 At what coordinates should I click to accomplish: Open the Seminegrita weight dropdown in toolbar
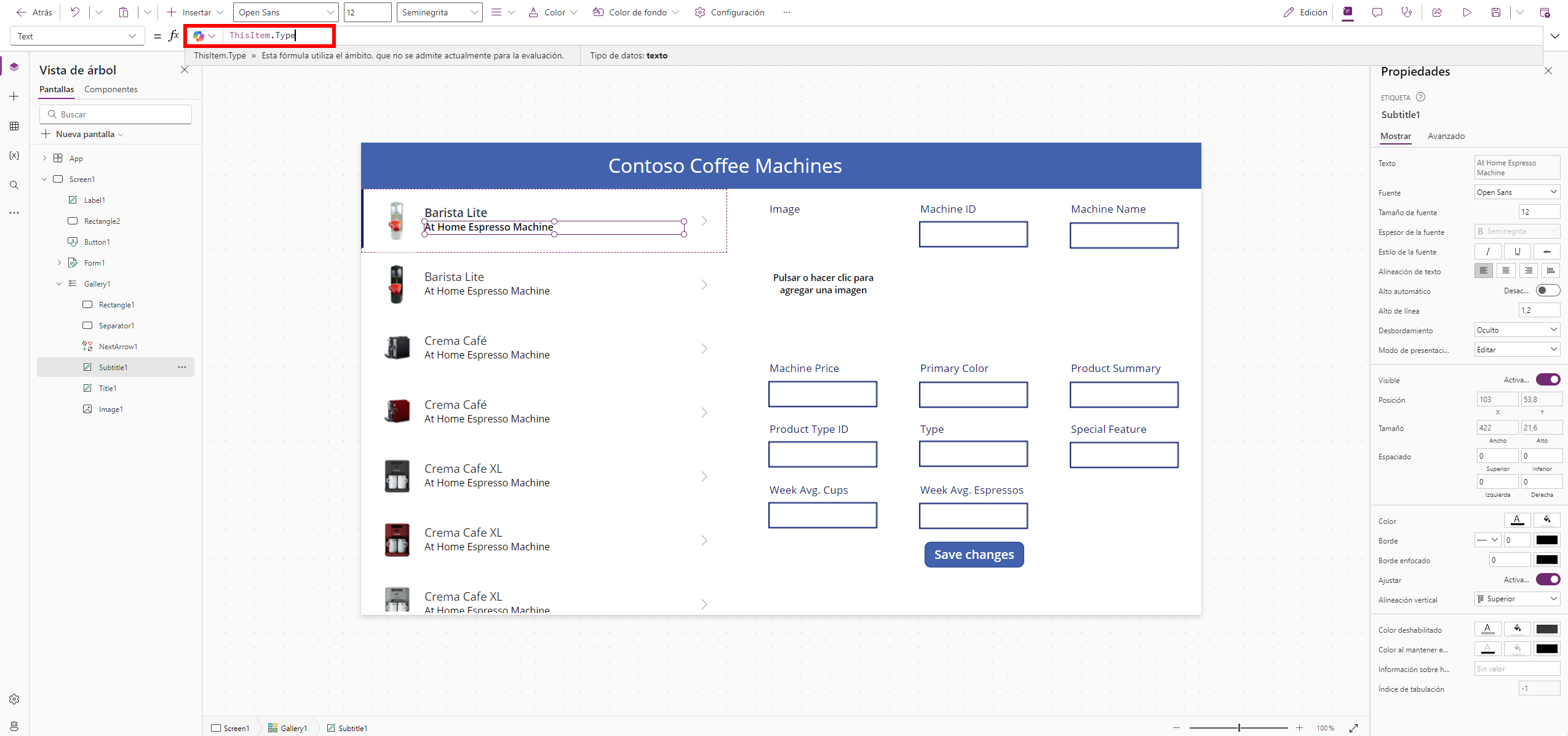pos(439,12)
